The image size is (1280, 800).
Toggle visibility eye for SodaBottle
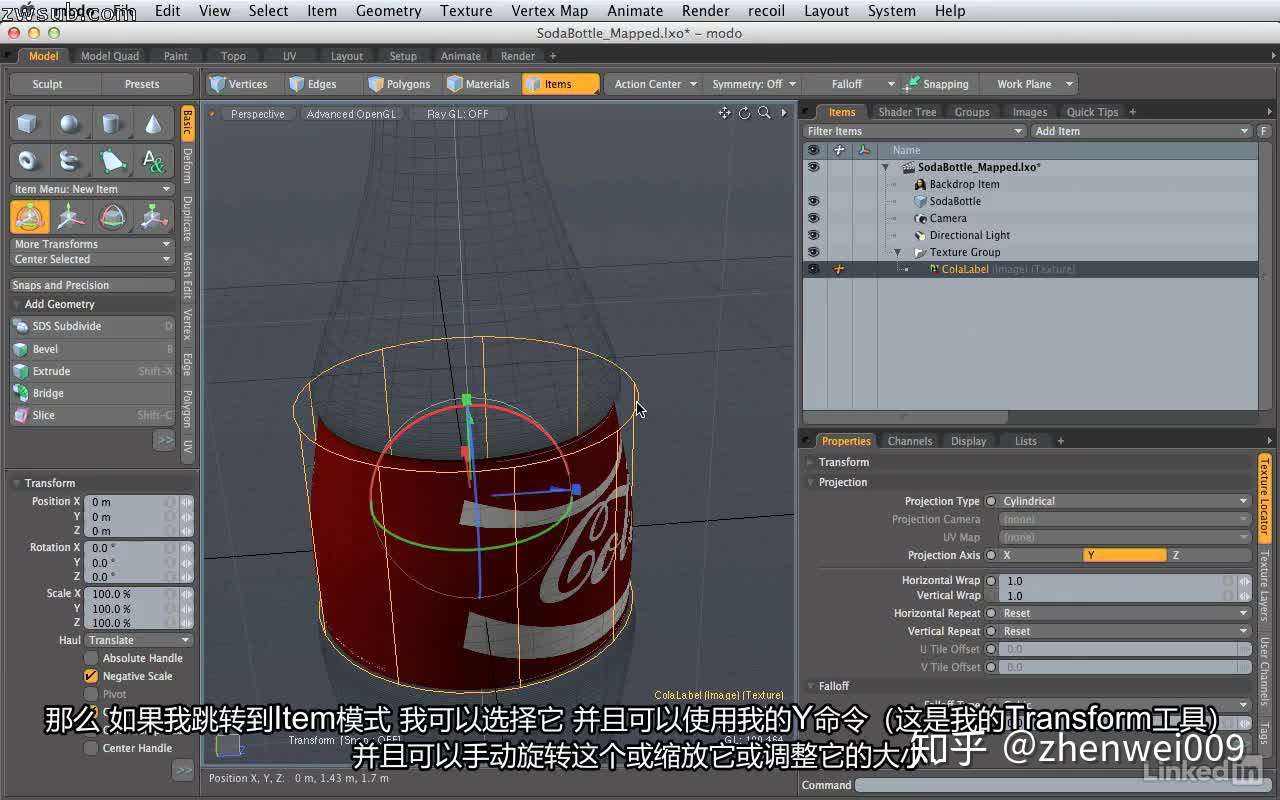tap(813, 201)
